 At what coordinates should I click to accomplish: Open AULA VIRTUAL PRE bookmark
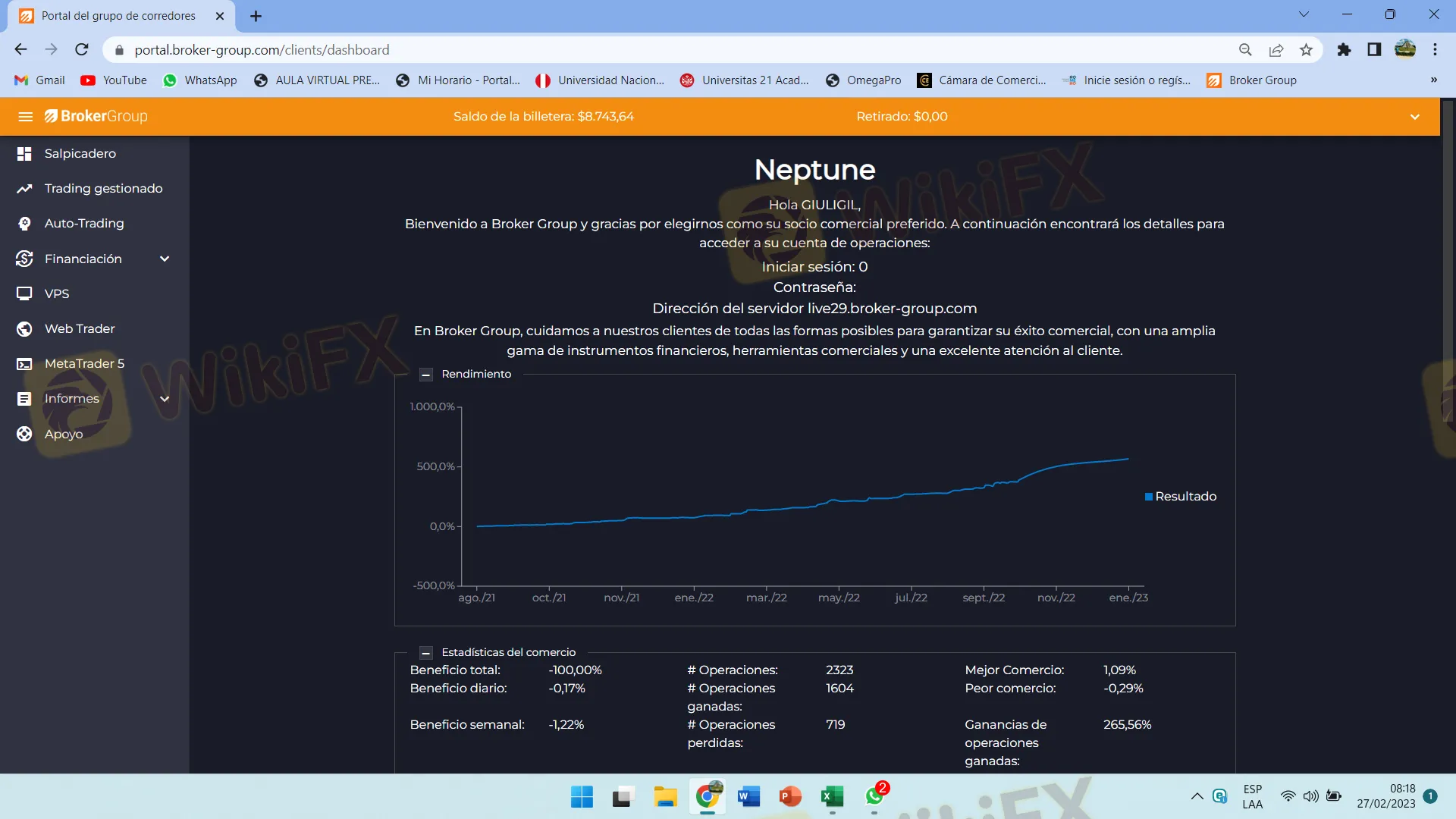point(317,80)
